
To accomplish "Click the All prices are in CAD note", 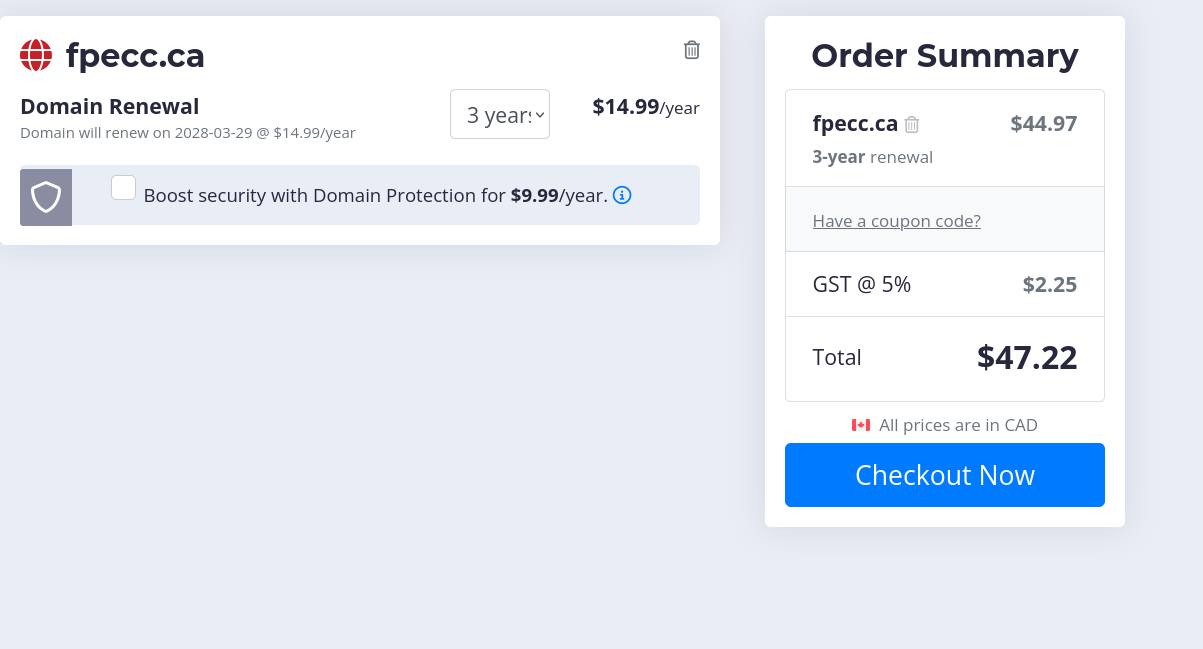I will point(957,425).
